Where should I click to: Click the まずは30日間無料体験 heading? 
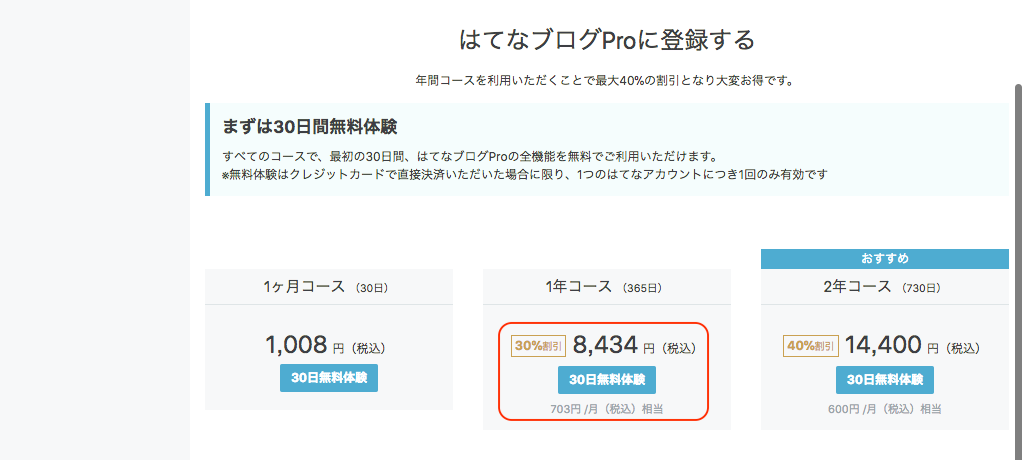pos(310,127)
